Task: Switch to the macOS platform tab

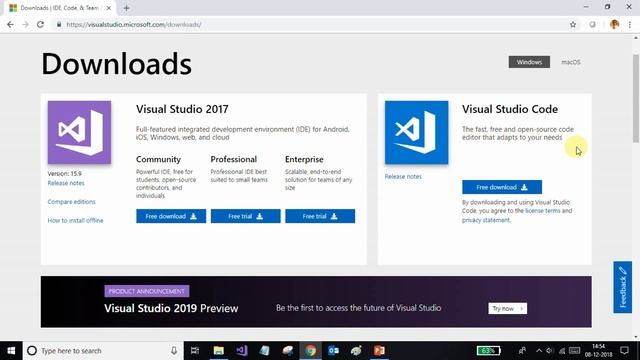Action: (x=571, y=62)
